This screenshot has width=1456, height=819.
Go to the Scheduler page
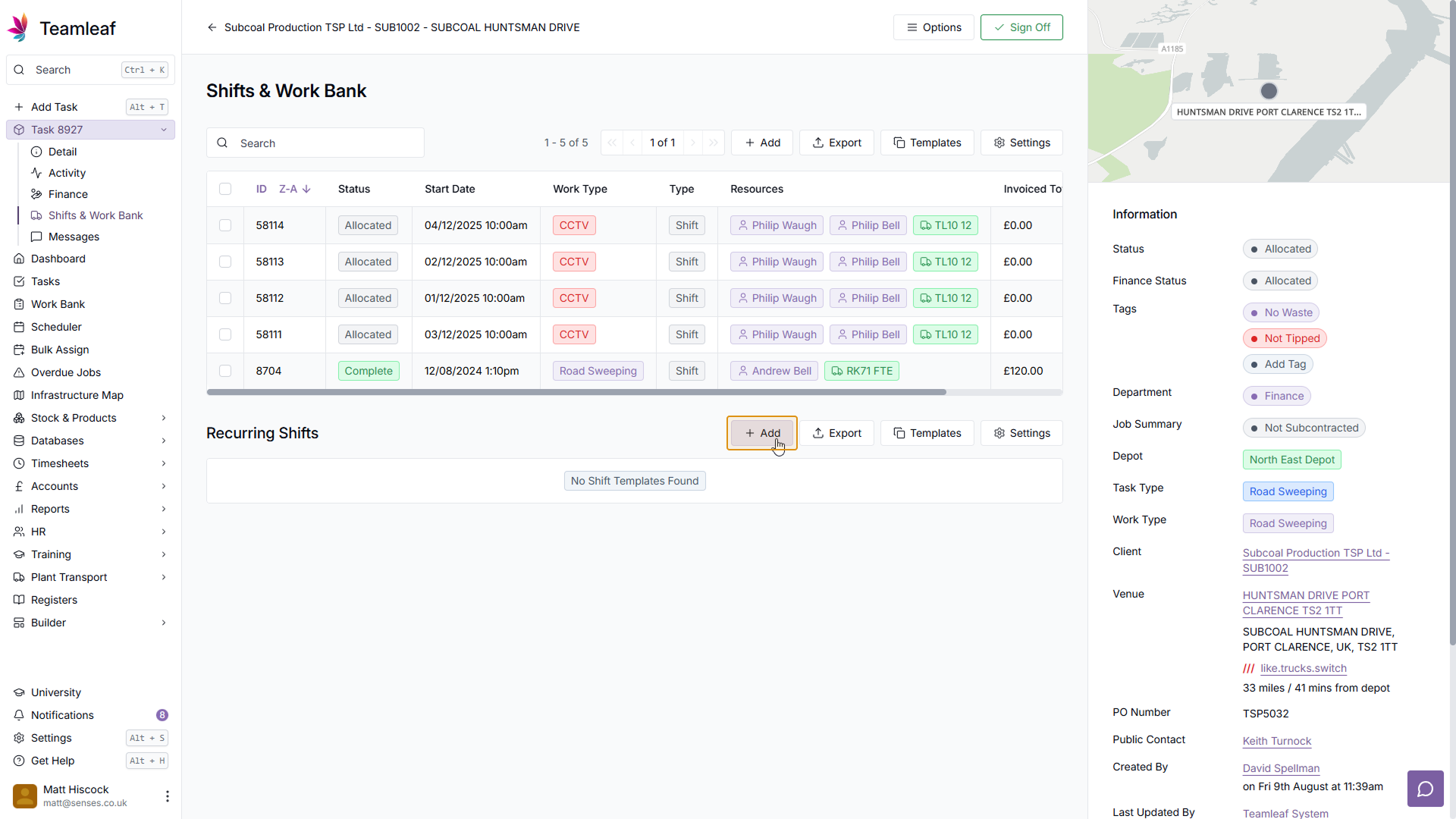click(x=56, y=327)
